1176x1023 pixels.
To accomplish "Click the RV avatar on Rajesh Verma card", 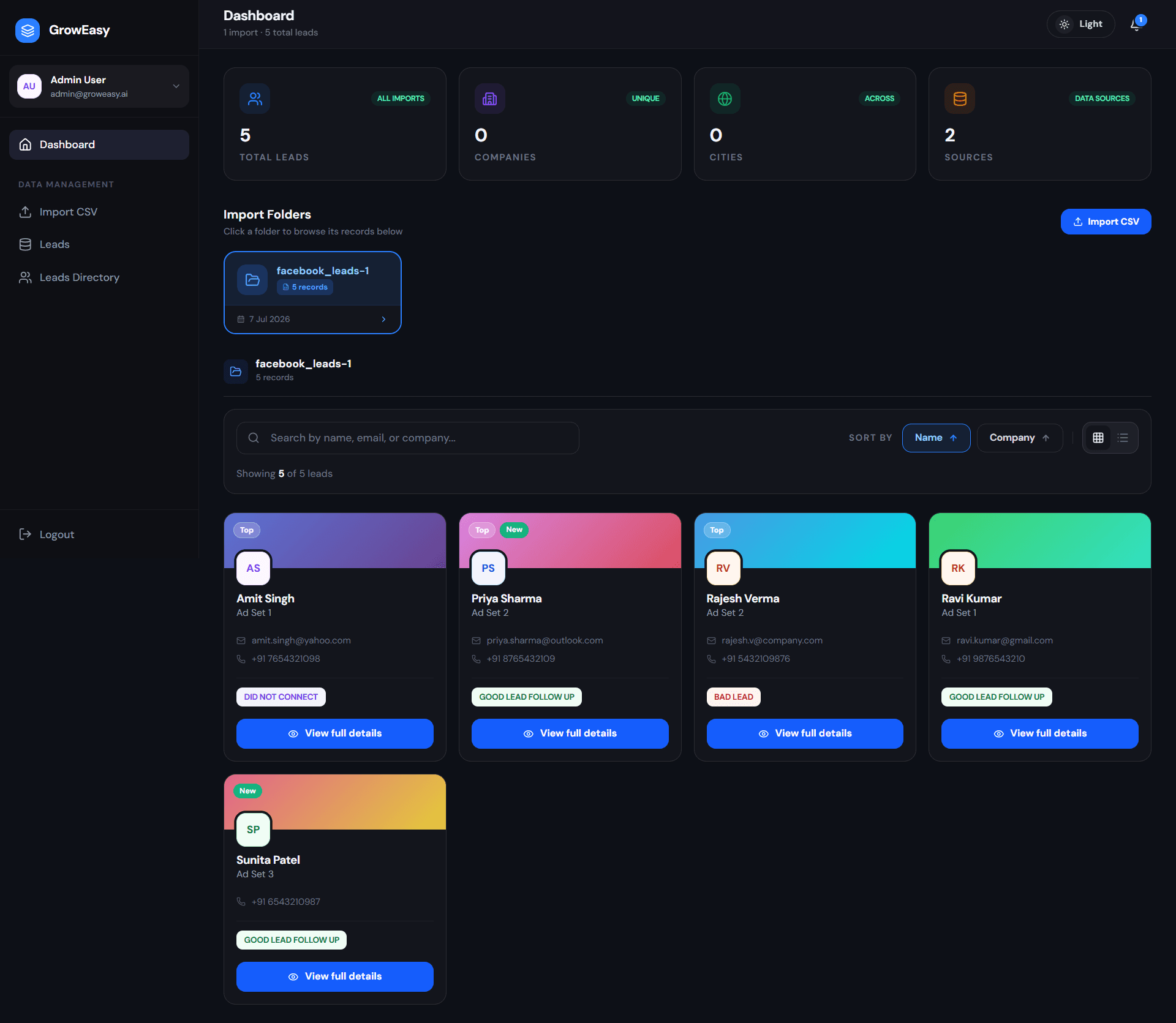I will click(723, 568).
